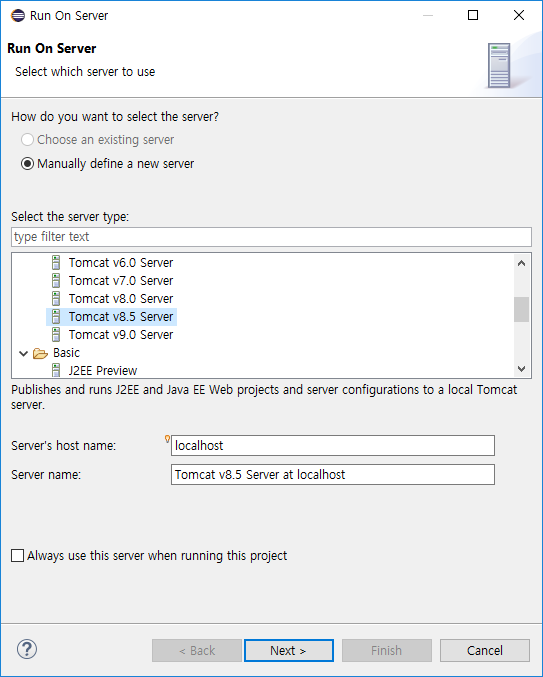Click the Server's host name field
The image size is (543, 677).
pyautogui.click(x=333, y=445)
